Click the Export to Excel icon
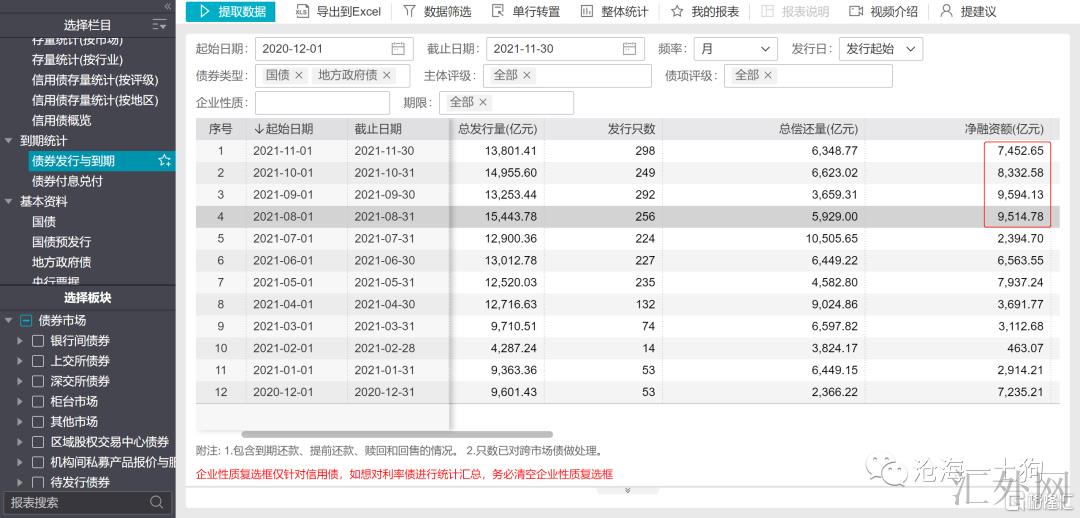 coord(302,12)
